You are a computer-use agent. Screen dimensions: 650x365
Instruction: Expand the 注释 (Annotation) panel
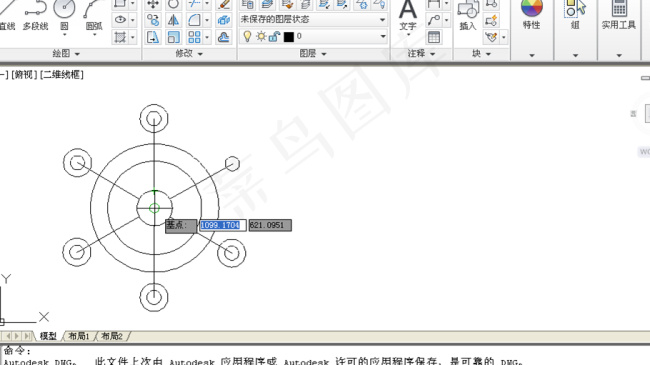point(421,54)
